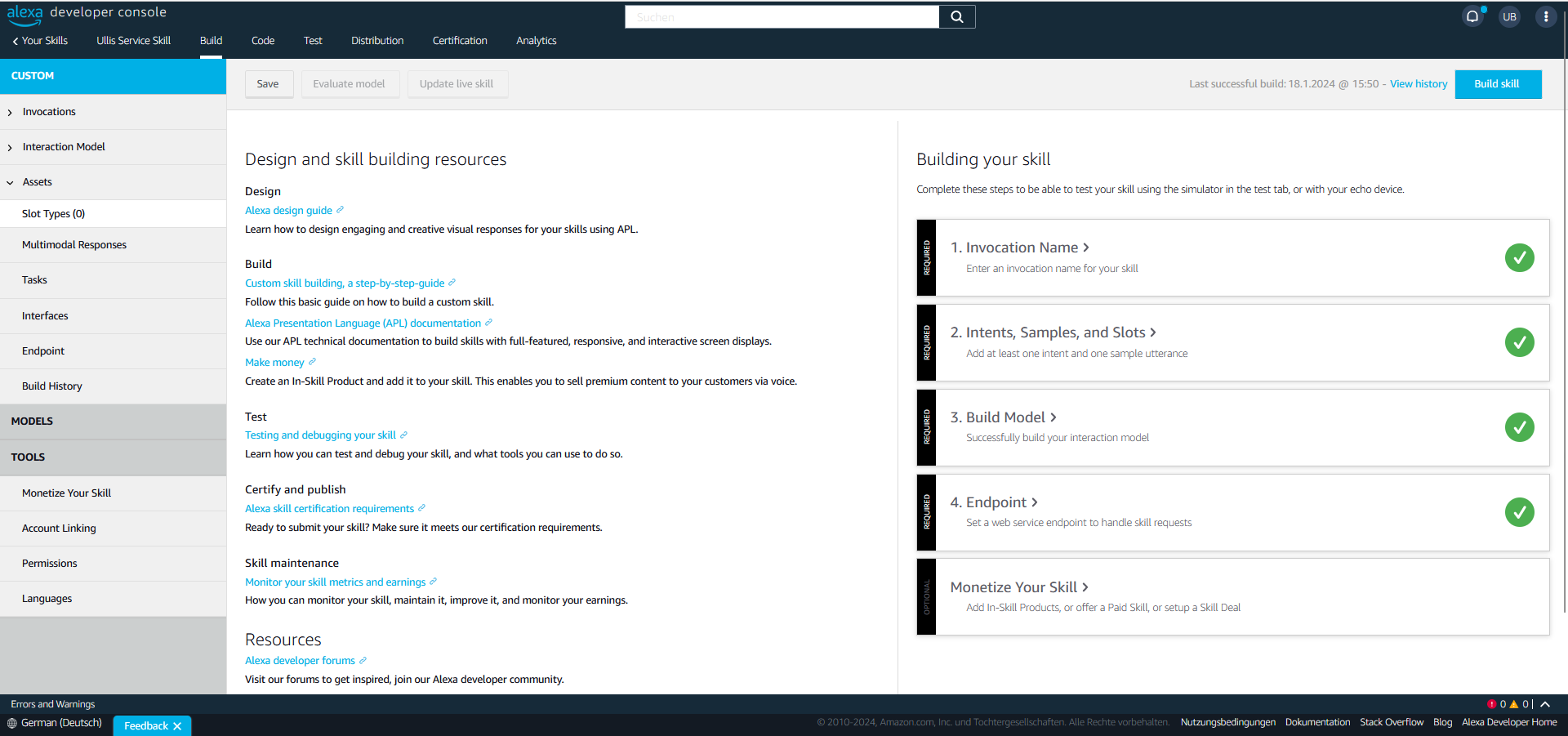This screenshot has width=1568, height=736.
Task: Click the Build skill button
Action: coord(1498,84)
